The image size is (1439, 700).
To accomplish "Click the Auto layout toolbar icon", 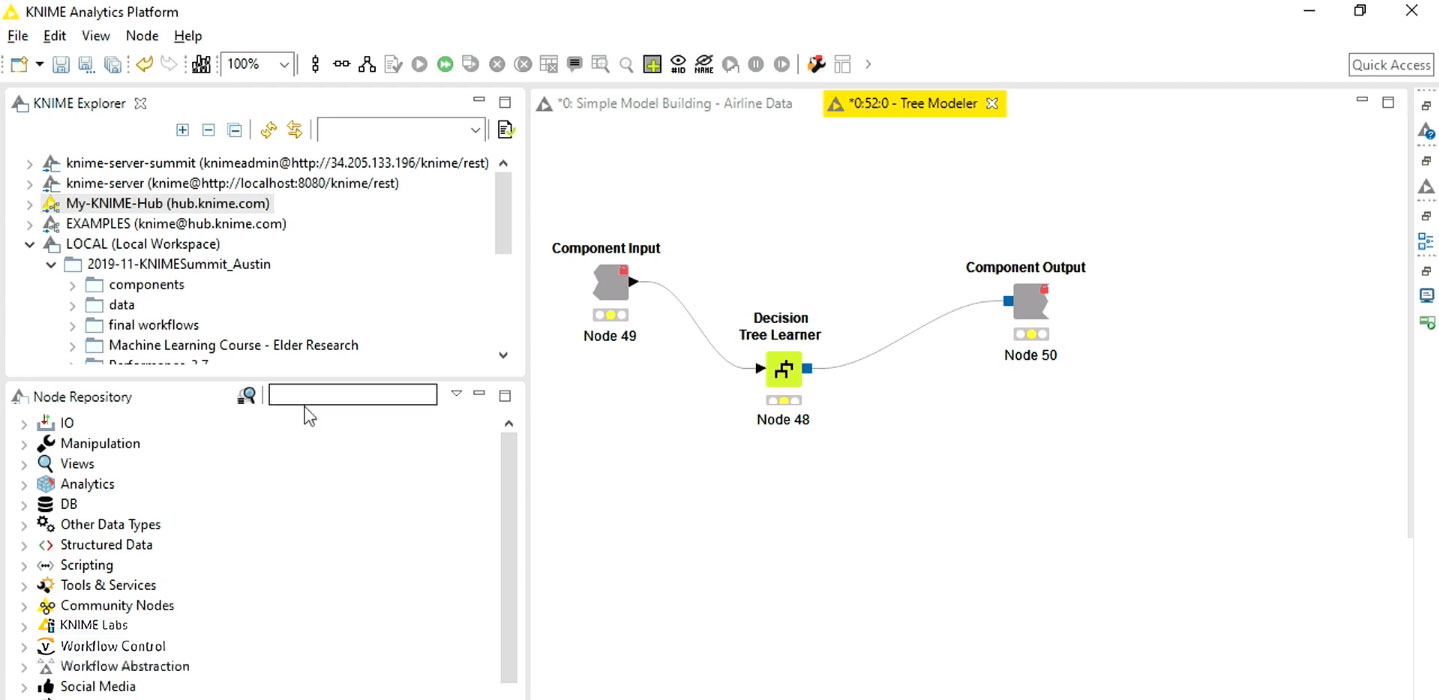I will (x=367, y=64).
